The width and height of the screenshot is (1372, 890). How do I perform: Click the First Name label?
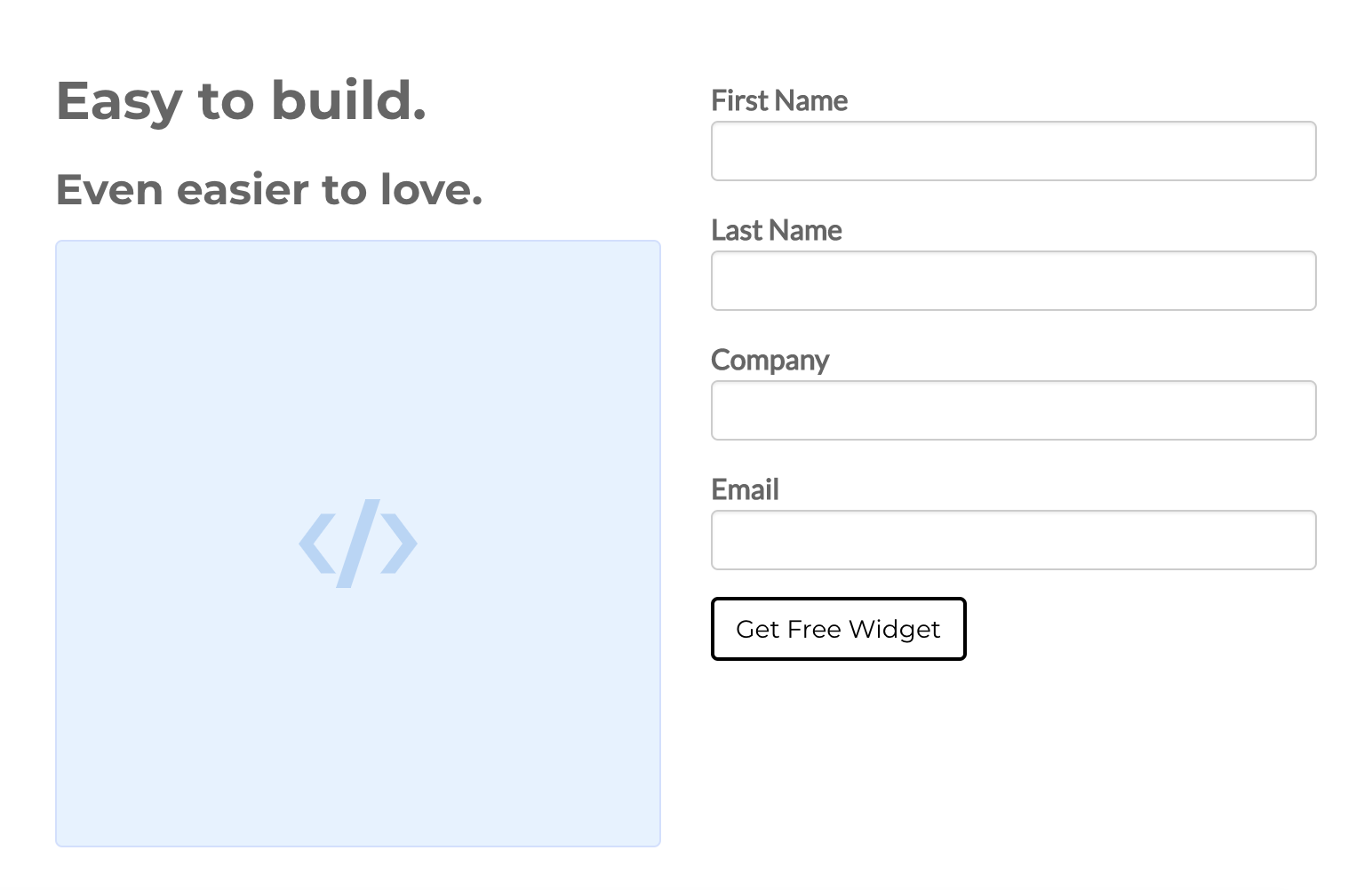point(779,101)
